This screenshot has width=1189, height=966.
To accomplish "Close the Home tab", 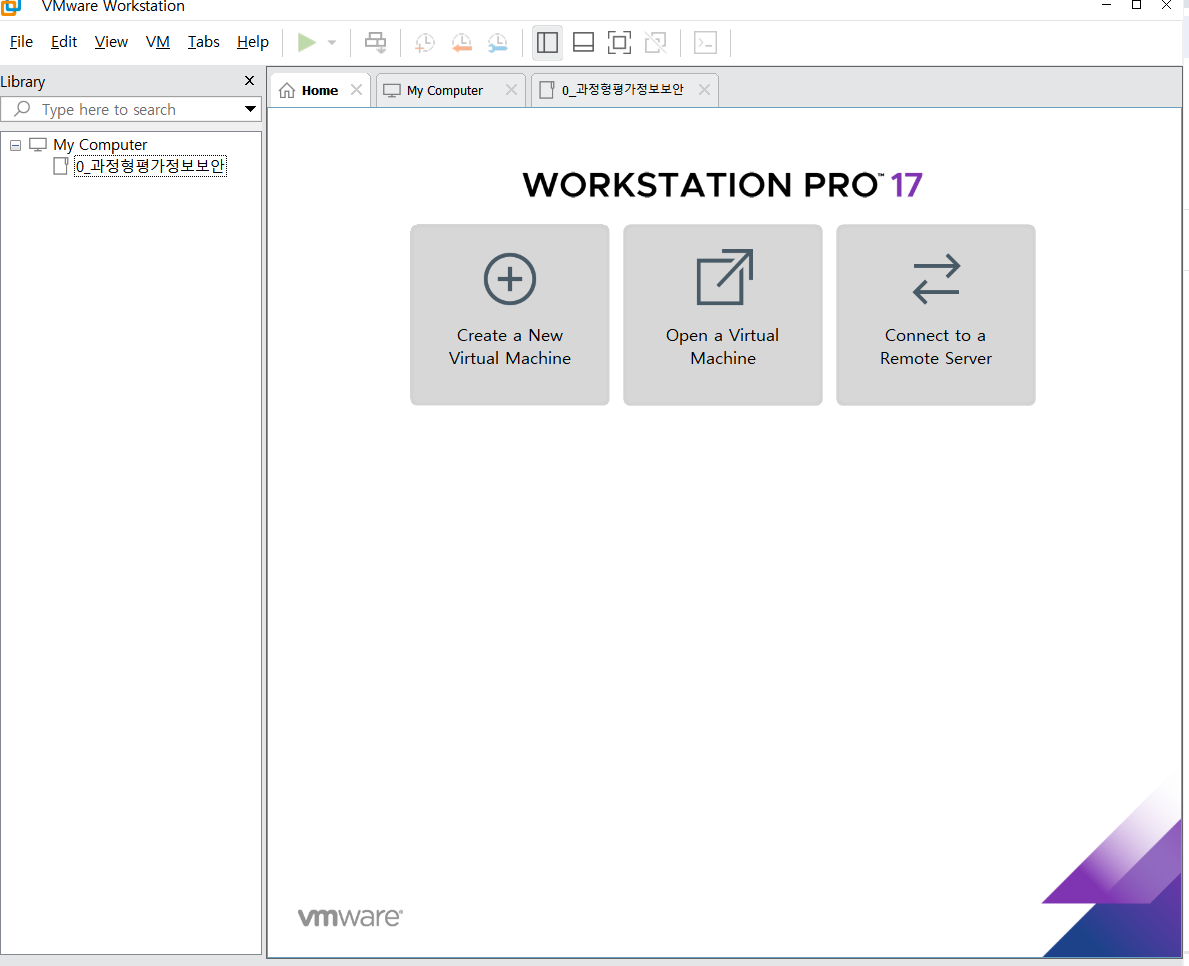I will (x=356, y=90).
